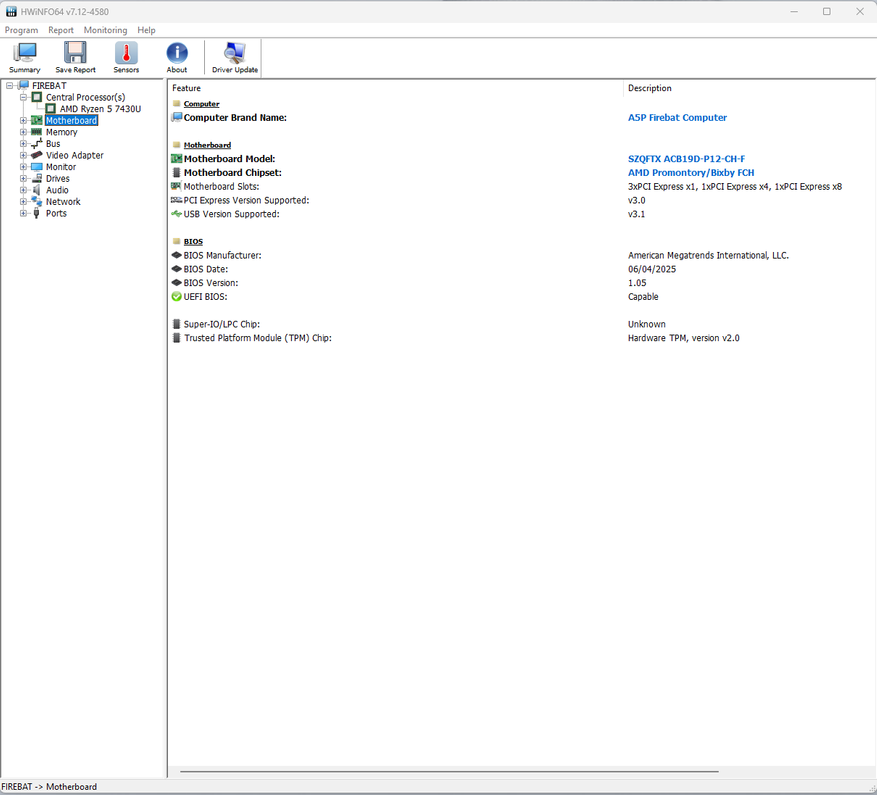Viewport: 877px width, 795px height.
Task: Click the BIOS Manufacturer row
Action: click(521, 255)
